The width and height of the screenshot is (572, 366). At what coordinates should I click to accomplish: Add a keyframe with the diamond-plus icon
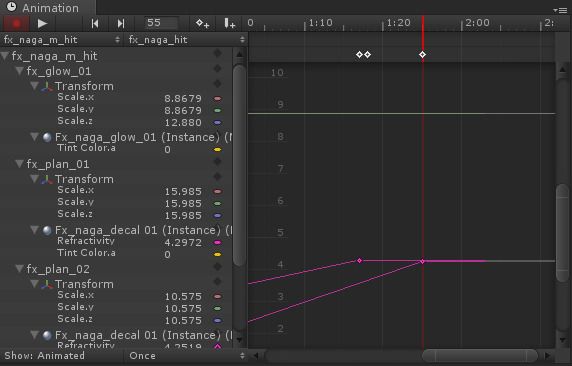pos(202,23)
